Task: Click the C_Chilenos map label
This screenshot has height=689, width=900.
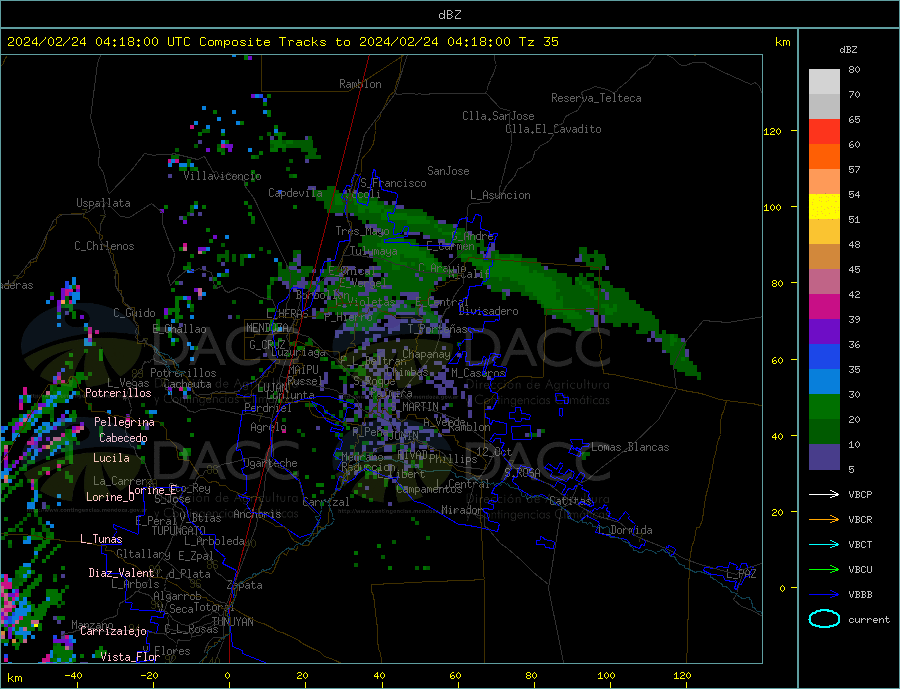Action: 104,246
